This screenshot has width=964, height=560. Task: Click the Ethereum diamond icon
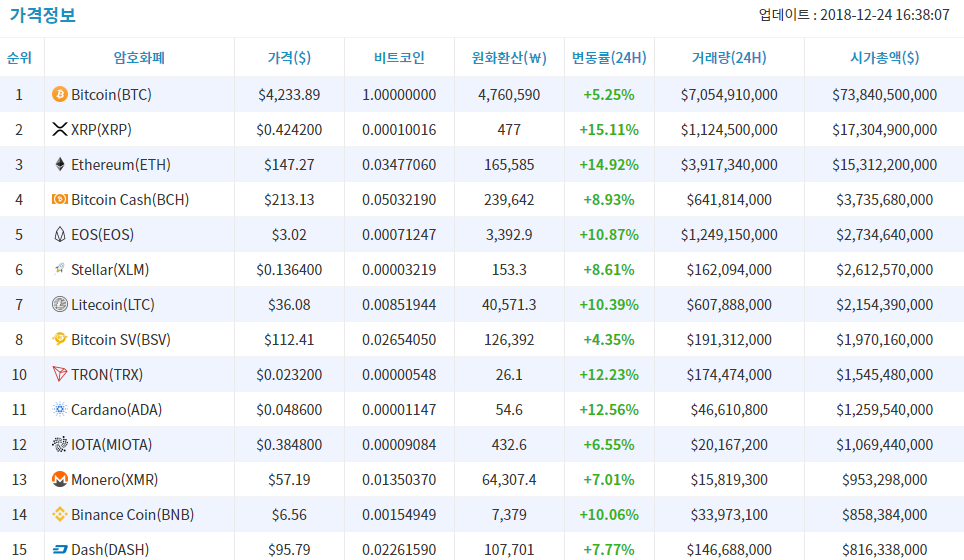60,164
